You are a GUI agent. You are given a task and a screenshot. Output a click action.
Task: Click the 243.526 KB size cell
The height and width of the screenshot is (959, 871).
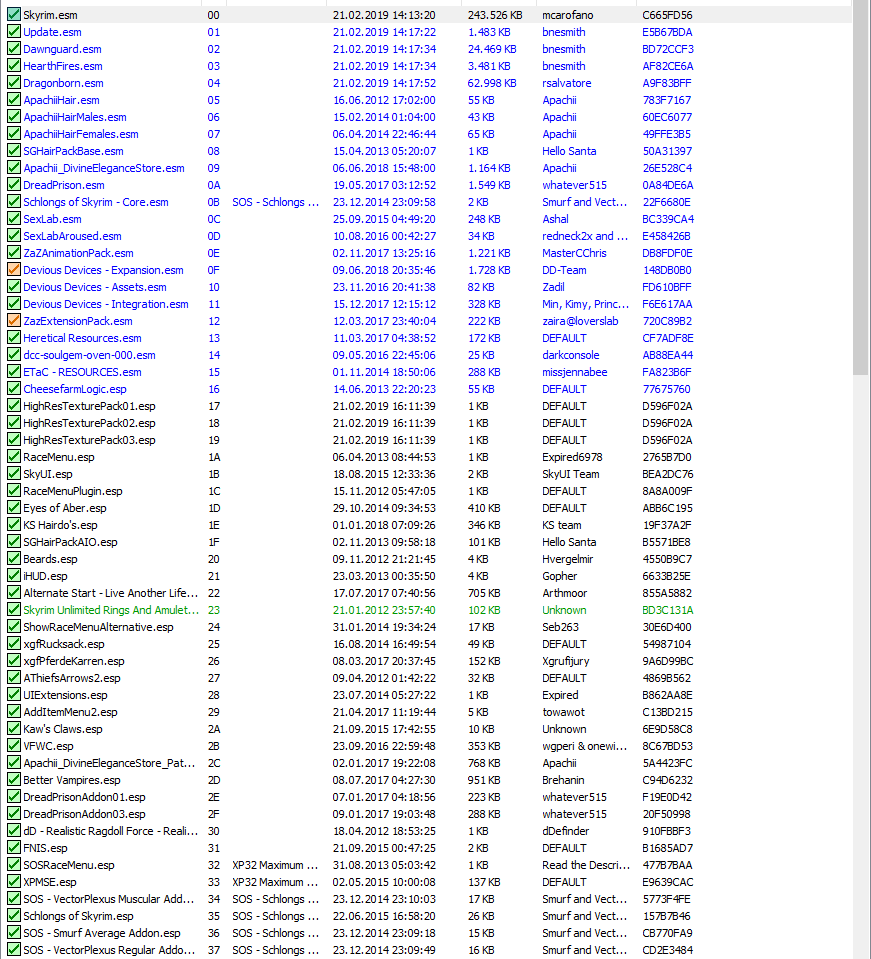click(495, 15)
